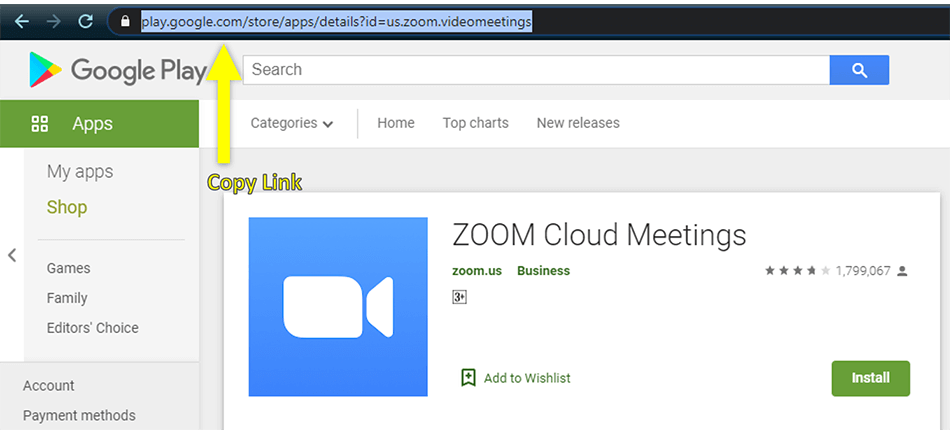Click the Google Play logo

118,70
